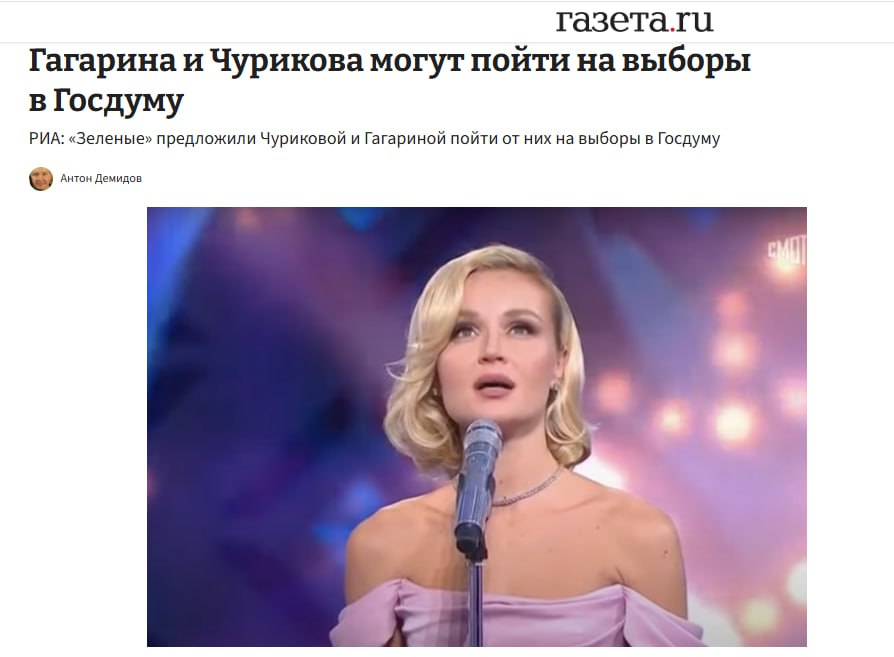Click the газета.ru site logo
The image size is (894, 657).
634,21
